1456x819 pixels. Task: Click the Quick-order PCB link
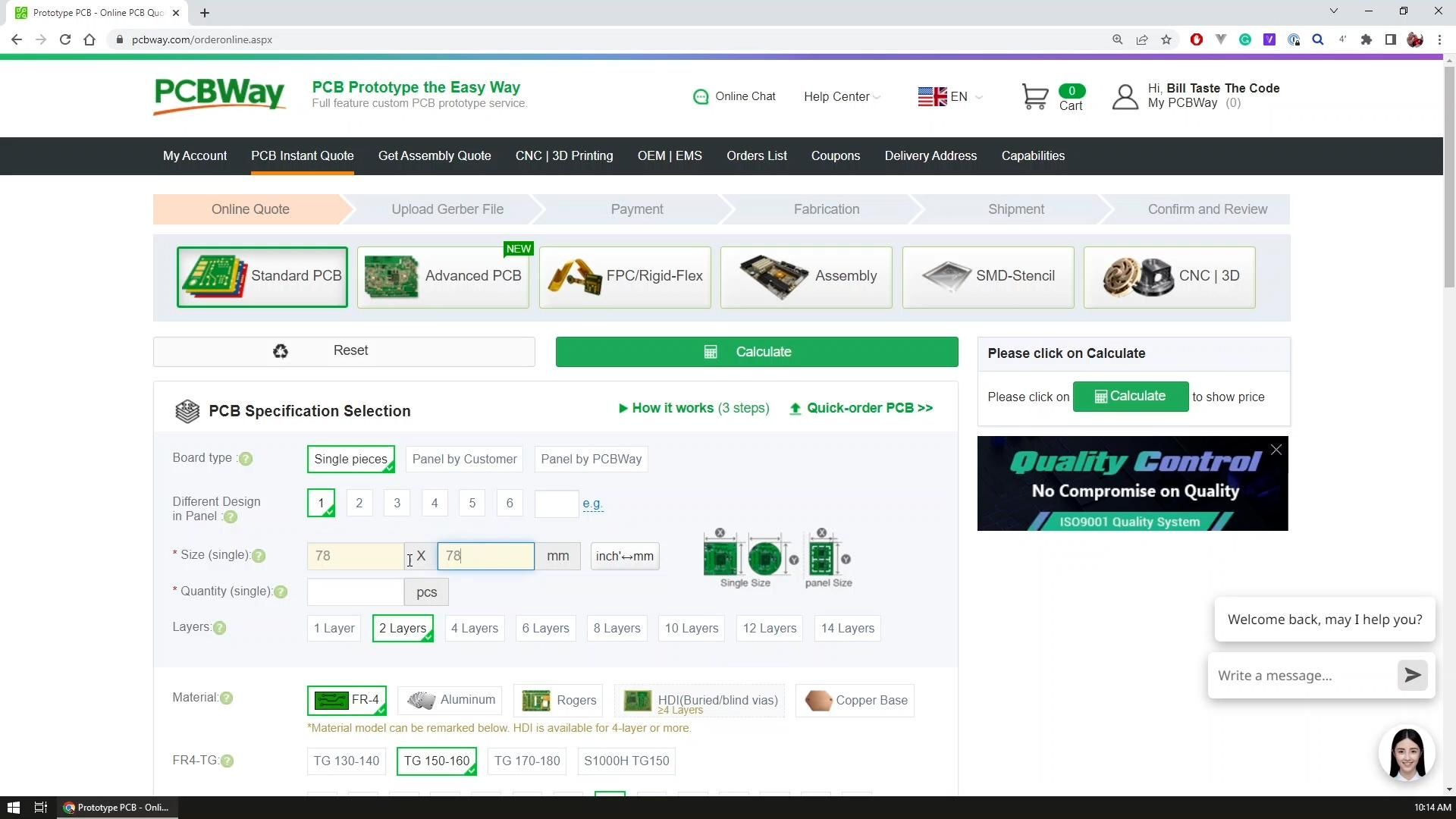tap(861, 408)
